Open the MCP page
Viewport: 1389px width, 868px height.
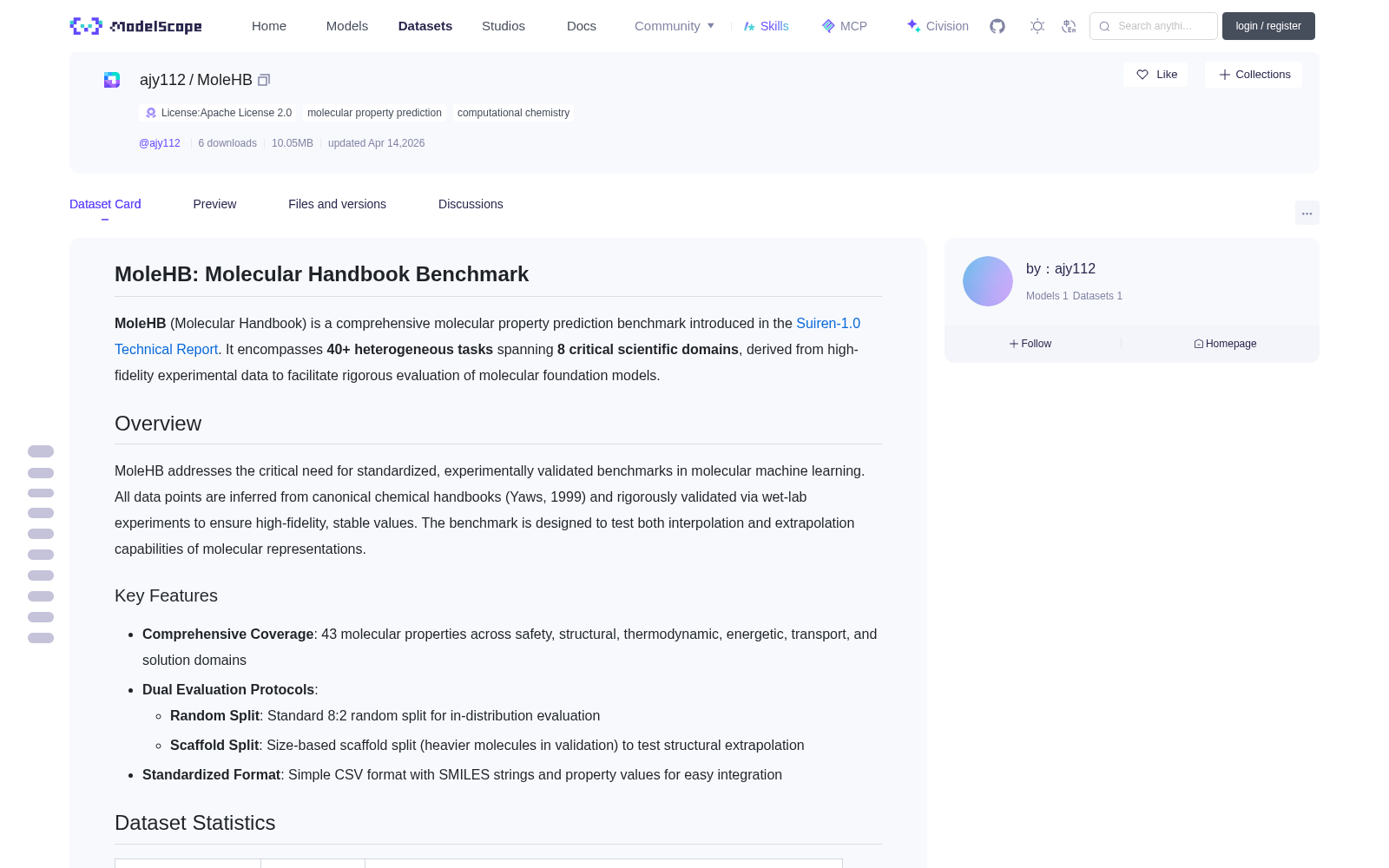pyautogui.click(x=845, y=26)
